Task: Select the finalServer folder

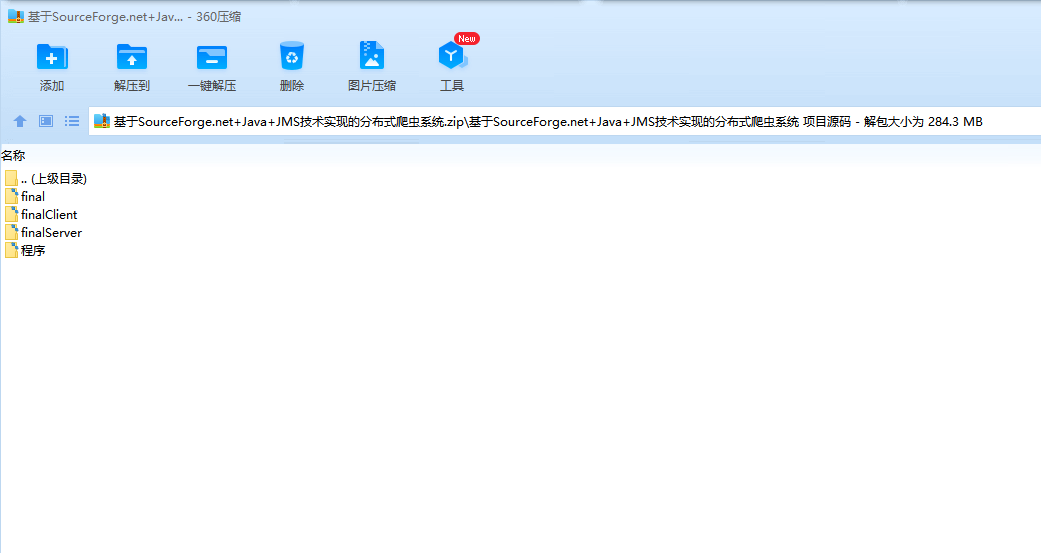Action: click(x=43, y=232)
